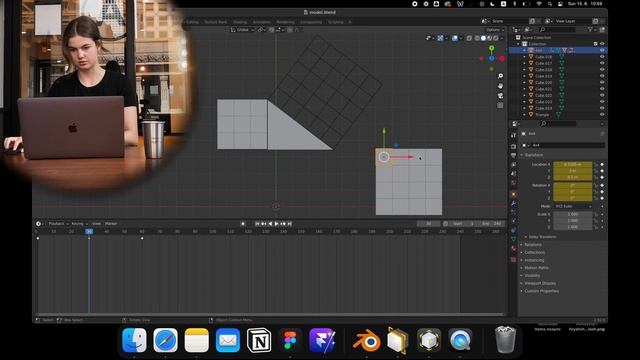Image resolution: width=640 pixels, height=360 pixels.
Task: Select solid viewport shading
Action: [x=483, y=38]
